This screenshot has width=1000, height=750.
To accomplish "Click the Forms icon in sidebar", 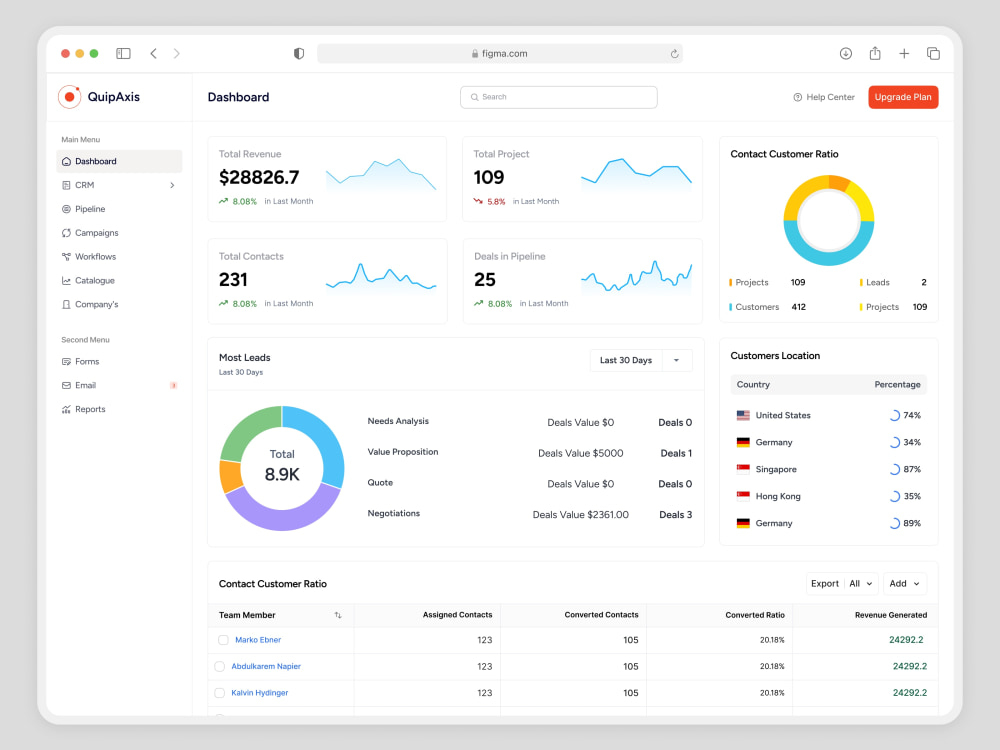I will click(66, 362).
